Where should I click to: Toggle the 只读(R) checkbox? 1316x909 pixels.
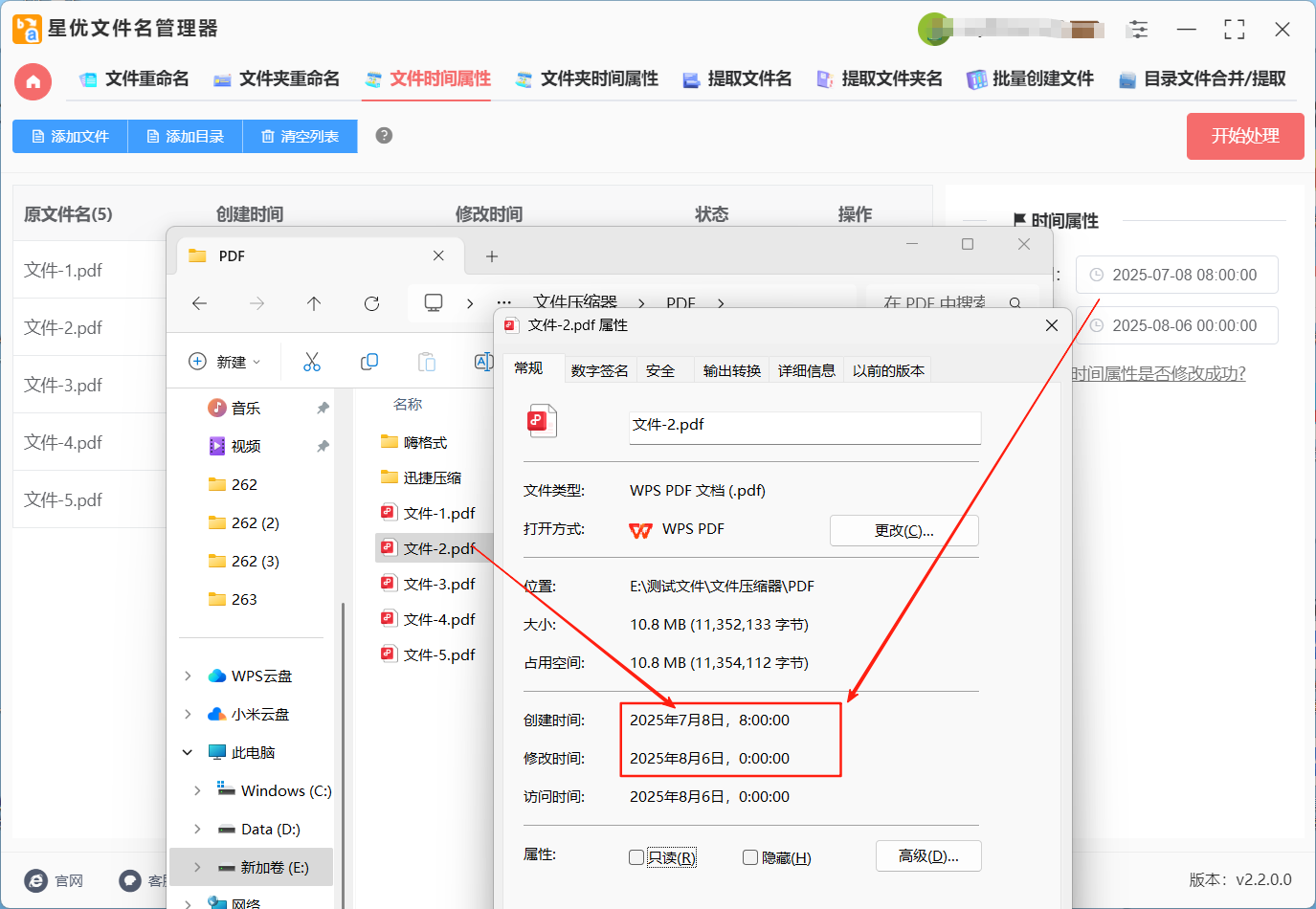pos(636,857)
